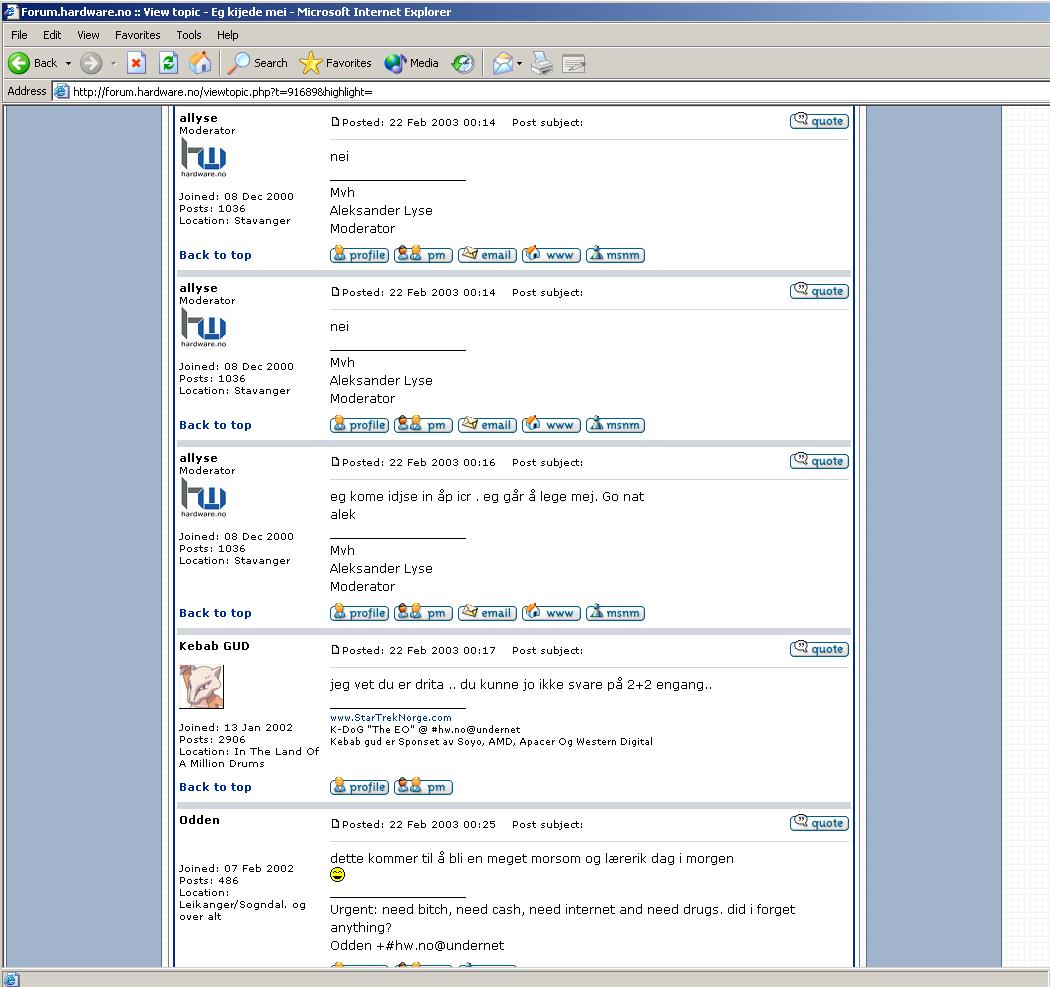Click text 'Location: Stavanger' in first post
Screen dimensions: 1050x987
[x=234, y=220]
